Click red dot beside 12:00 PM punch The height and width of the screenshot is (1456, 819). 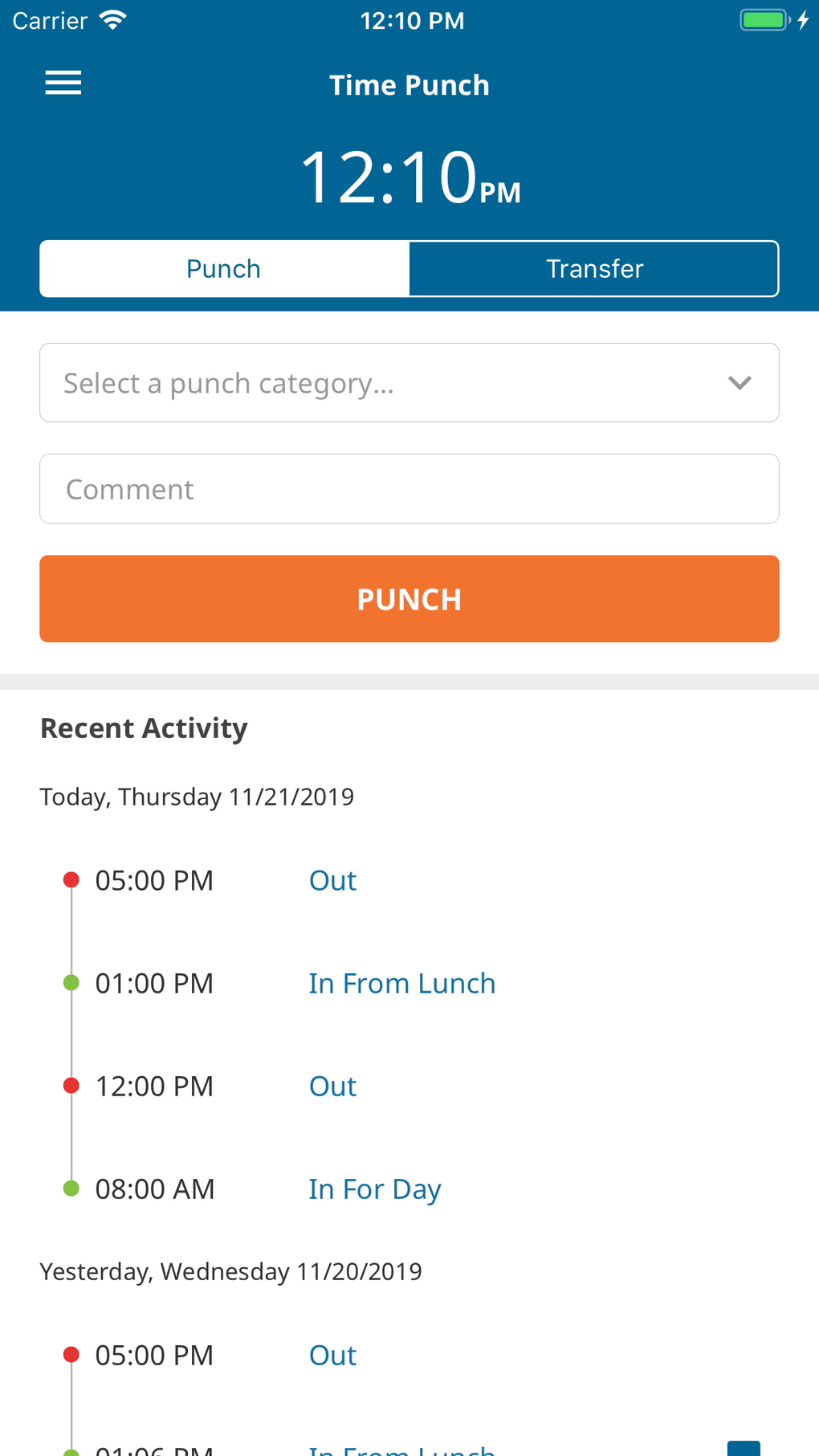click(x=71, y=1086)
